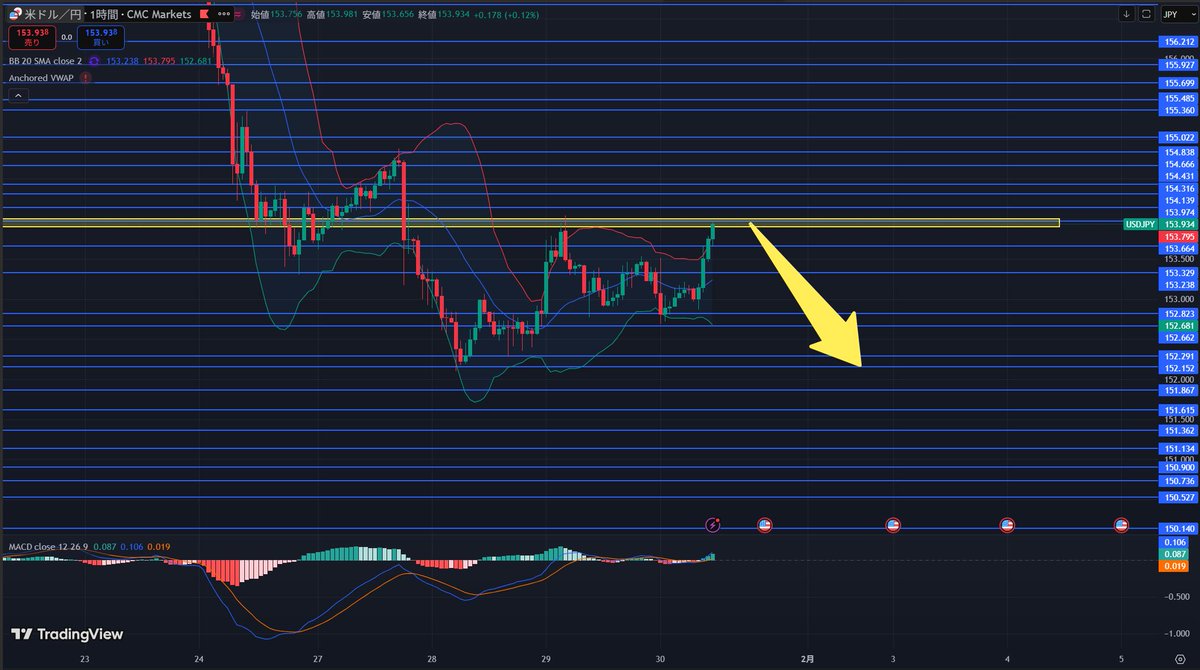This screenshot has height=670, width=1200.
Task: Click the 155.927 price line label
Action: pyautogui.click(x=1177, y=65)
